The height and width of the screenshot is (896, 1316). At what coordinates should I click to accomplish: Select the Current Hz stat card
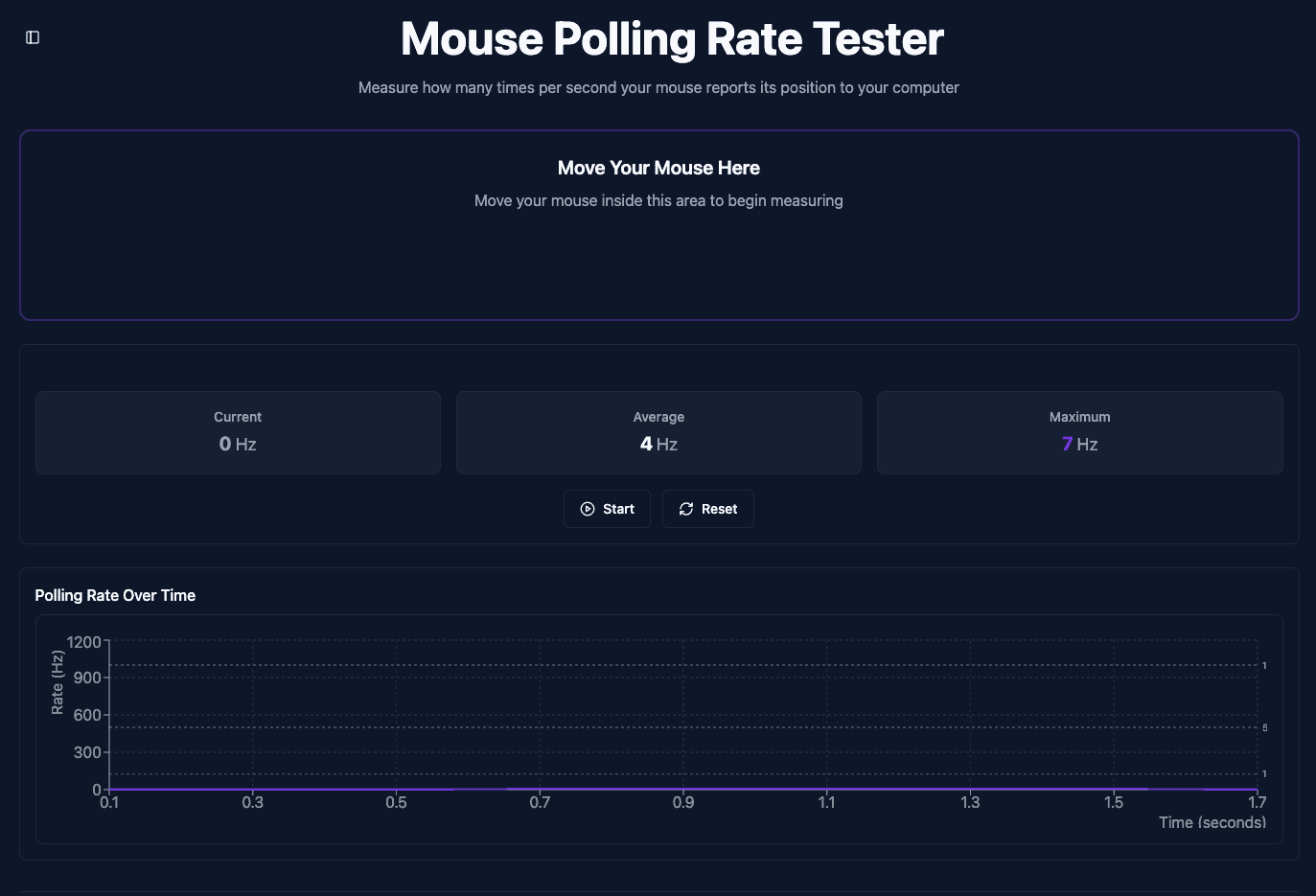pyautogui.click(x=238, y=432)
